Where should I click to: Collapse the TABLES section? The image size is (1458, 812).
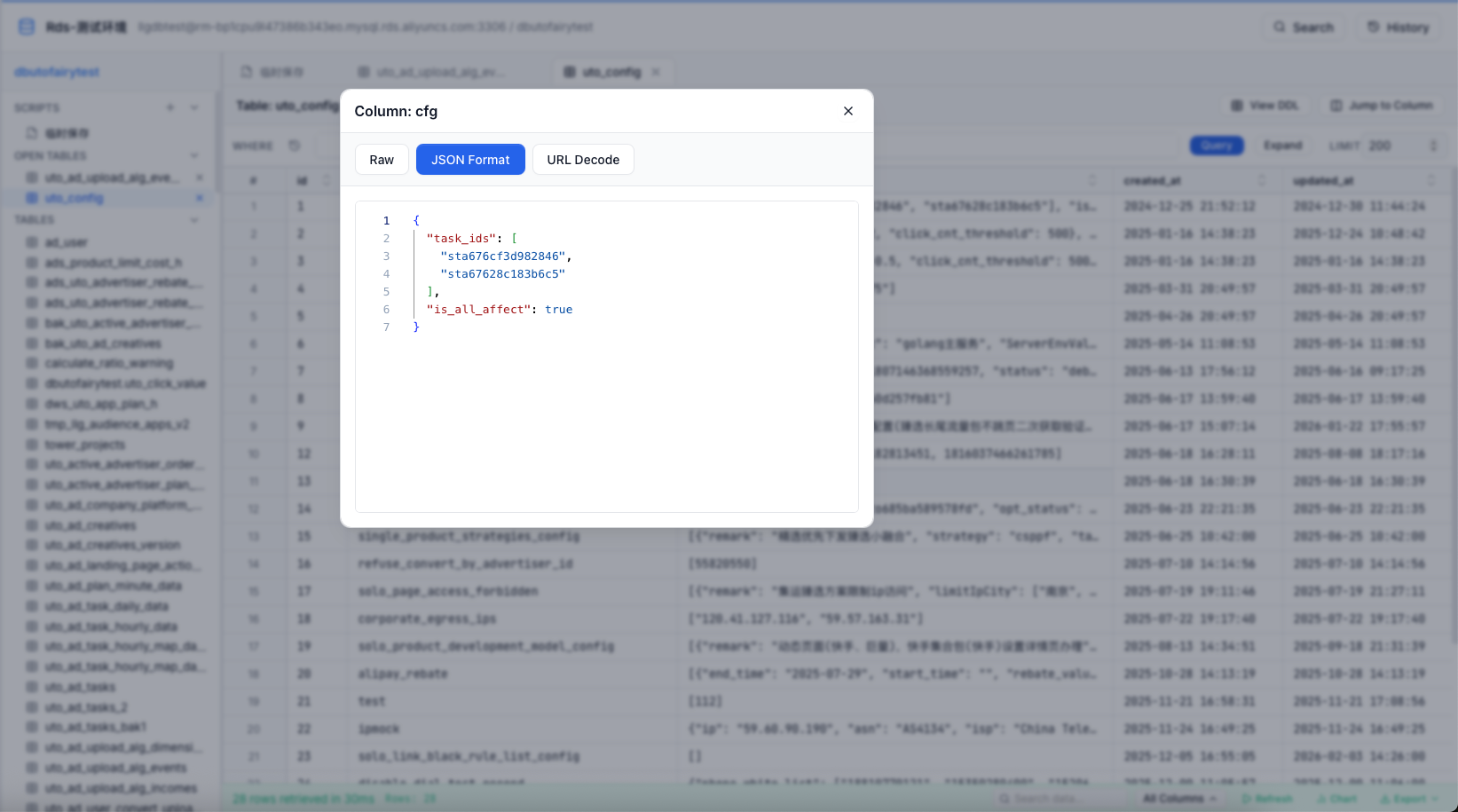pyautogui.click(x=195, y=219)
